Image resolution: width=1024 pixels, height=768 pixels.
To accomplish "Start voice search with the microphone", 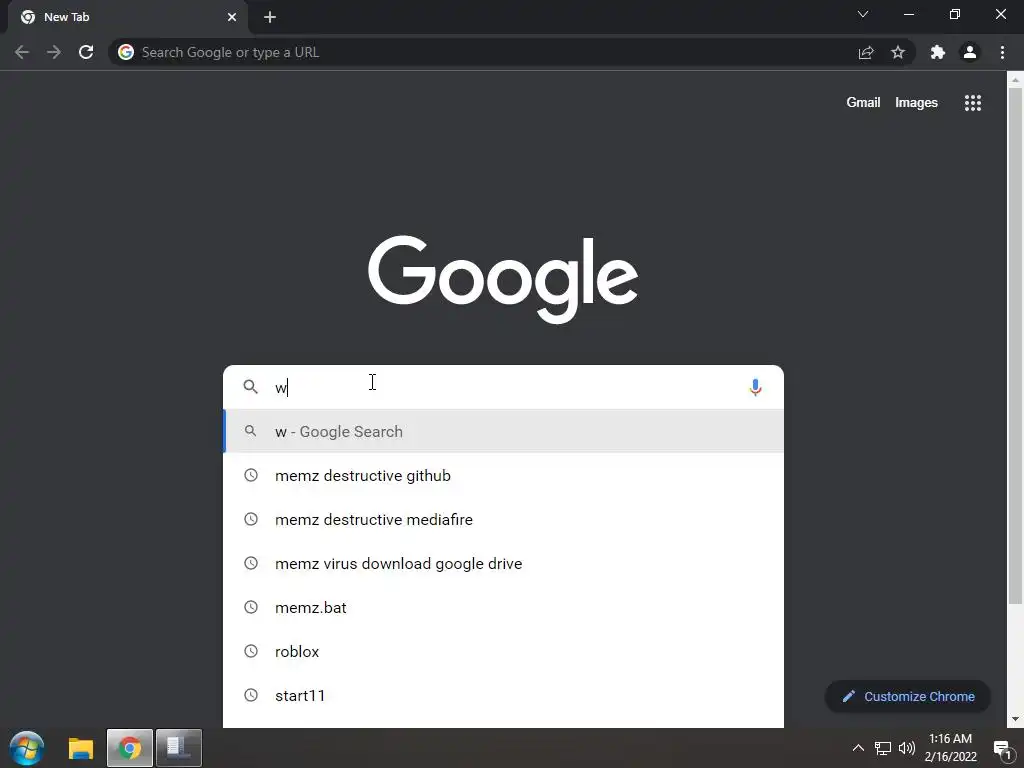I will click(755, 387).
